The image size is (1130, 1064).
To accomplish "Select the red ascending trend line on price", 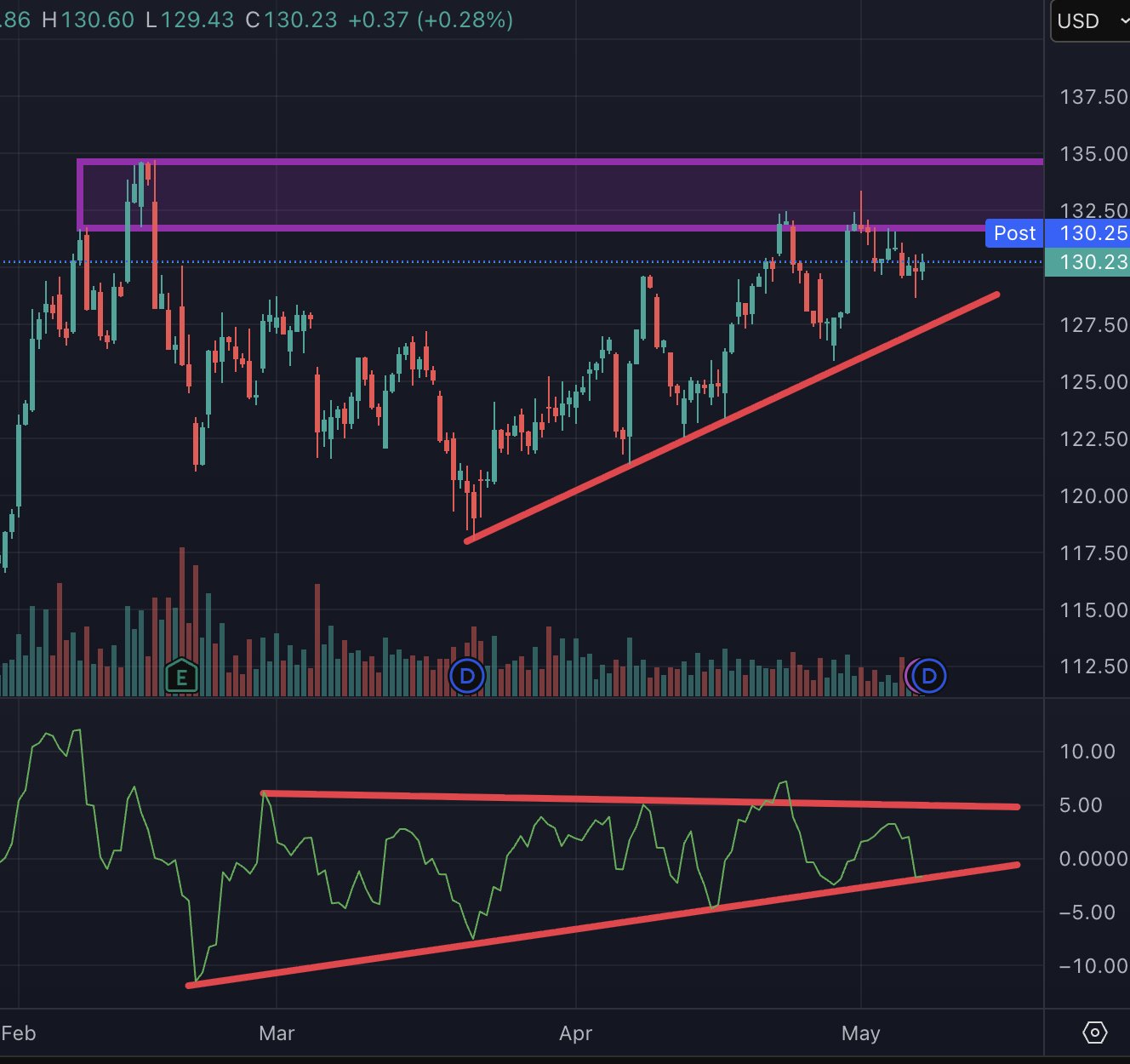I will click(x=732, y=417).
